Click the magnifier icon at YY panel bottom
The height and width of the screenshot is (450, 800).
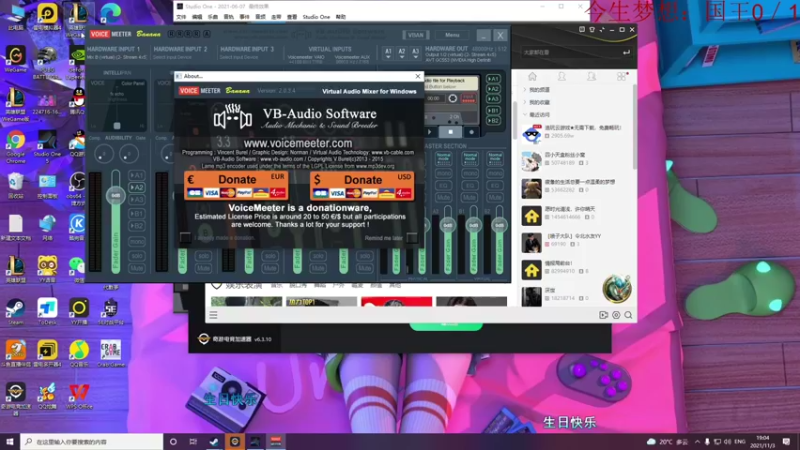pyautogui.click(x=629, y=315)
